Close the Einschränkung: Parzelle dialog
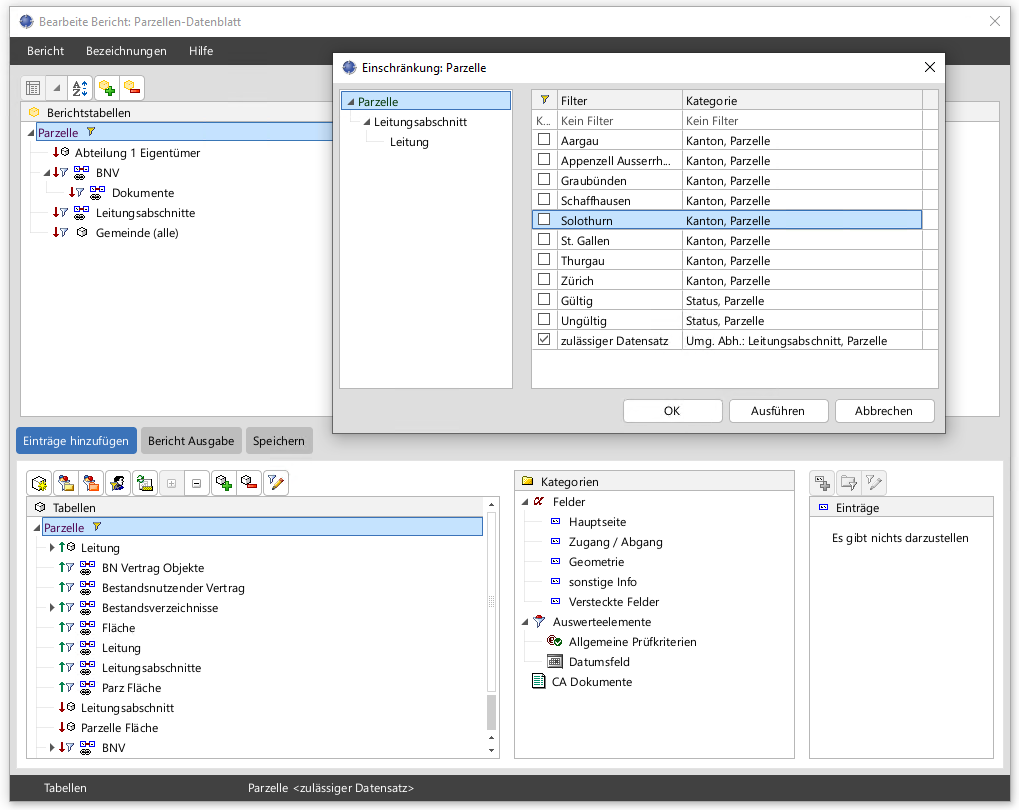The height and width of the screenshot is (810, 1019). coord(929,68)
